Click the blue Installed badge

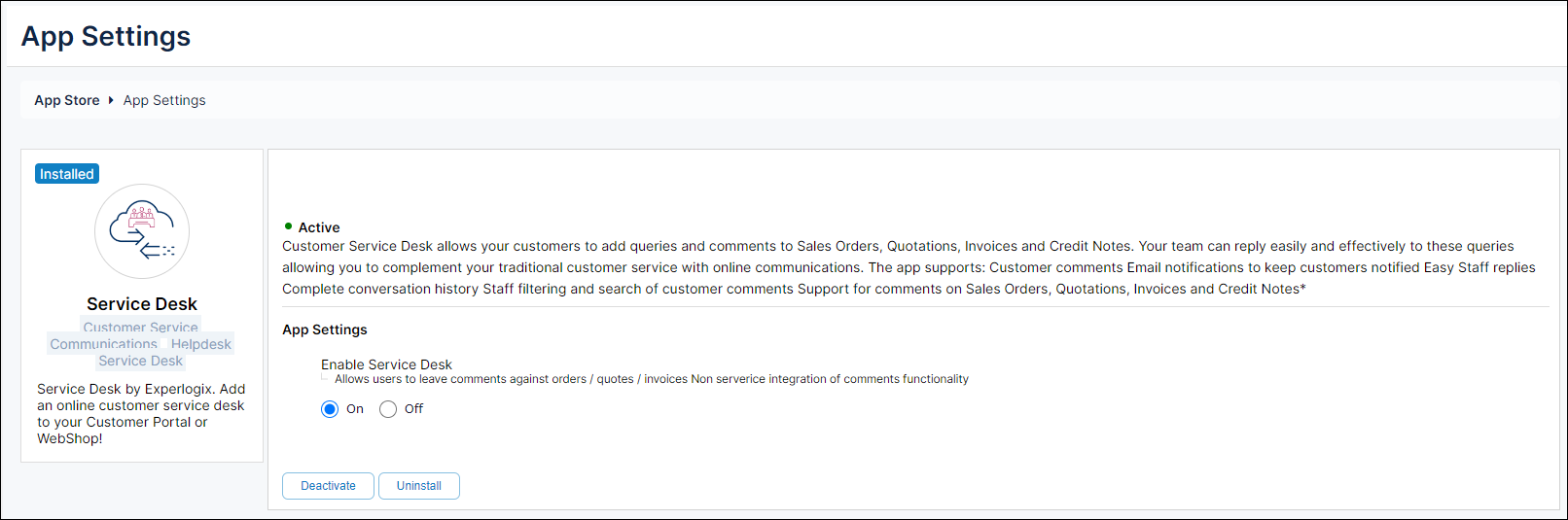(67, 174)
